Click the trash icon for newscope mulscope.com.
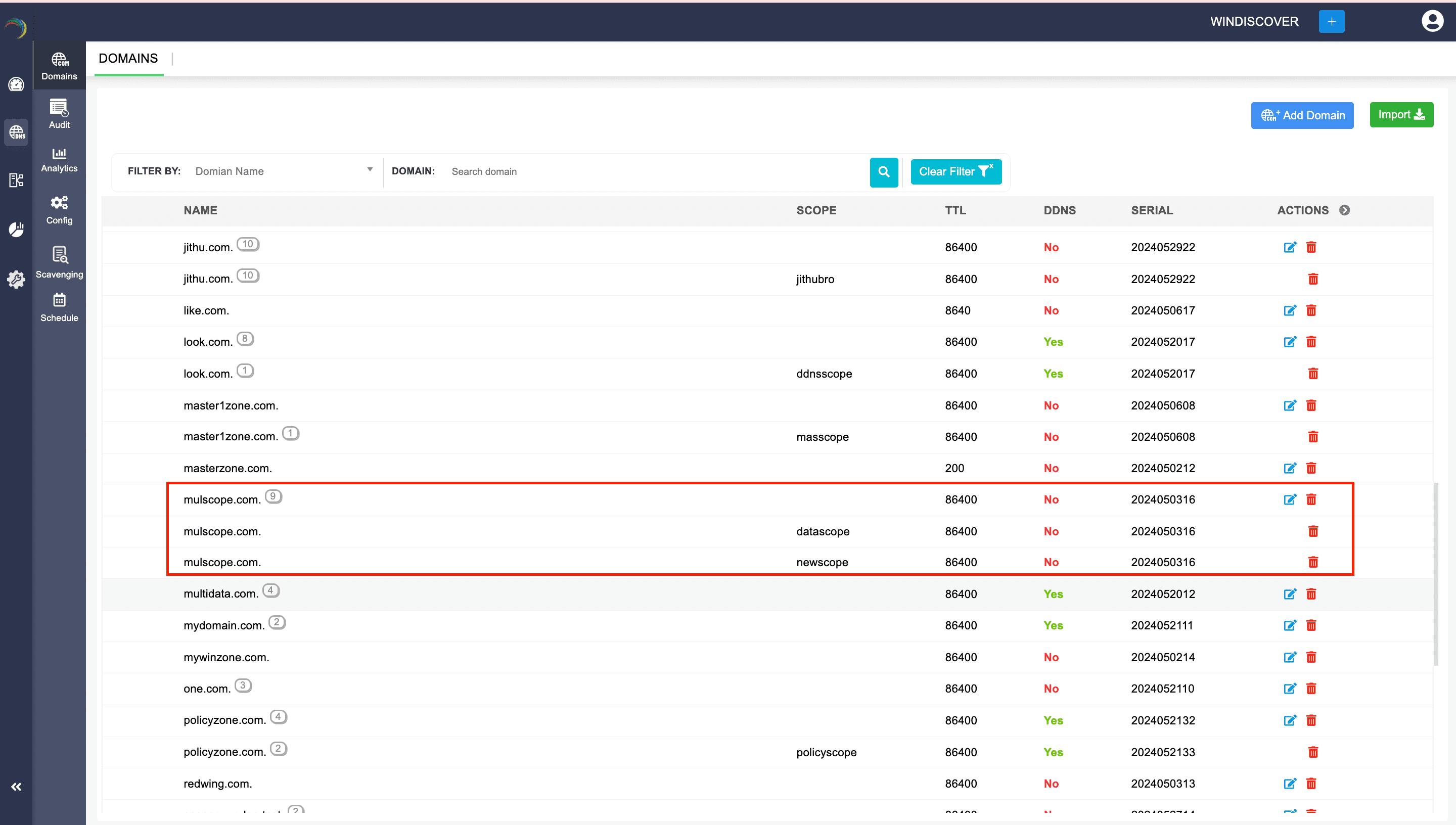The image size is (1456, 825). (x=1312, y=562)
